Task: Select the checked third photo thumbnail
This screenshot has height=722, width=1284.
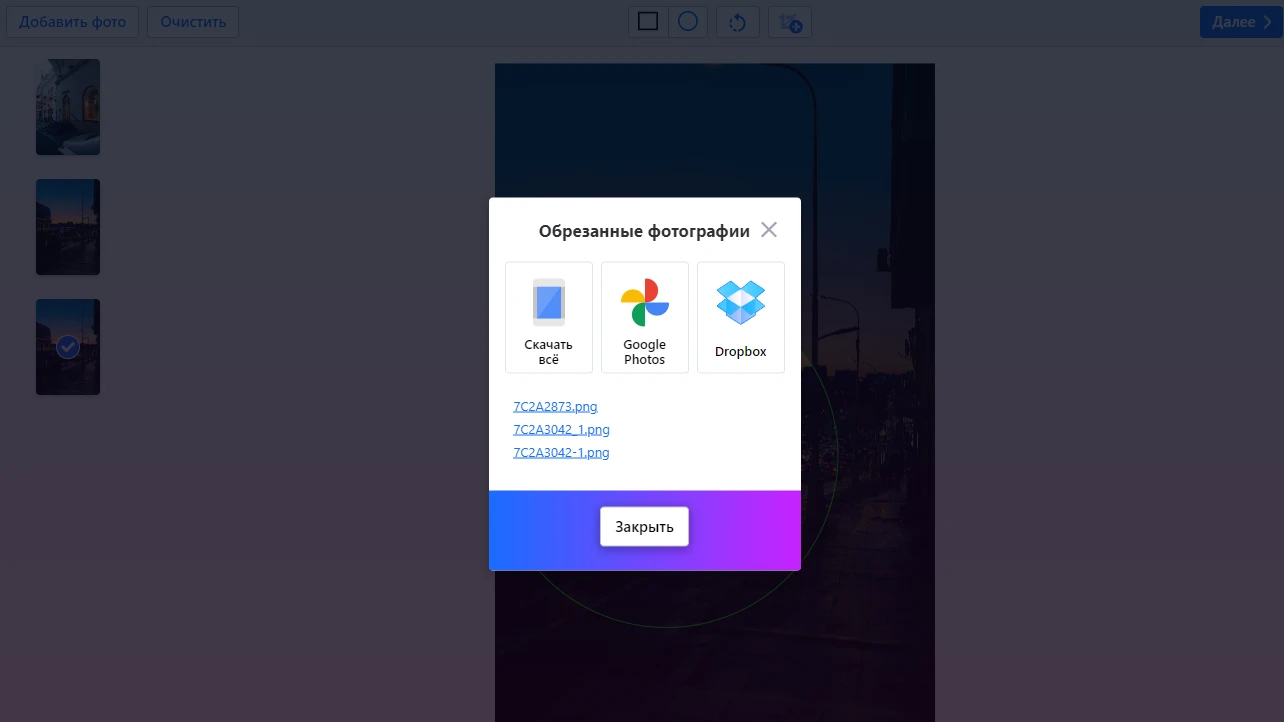Action: click(x=68, y=347)
